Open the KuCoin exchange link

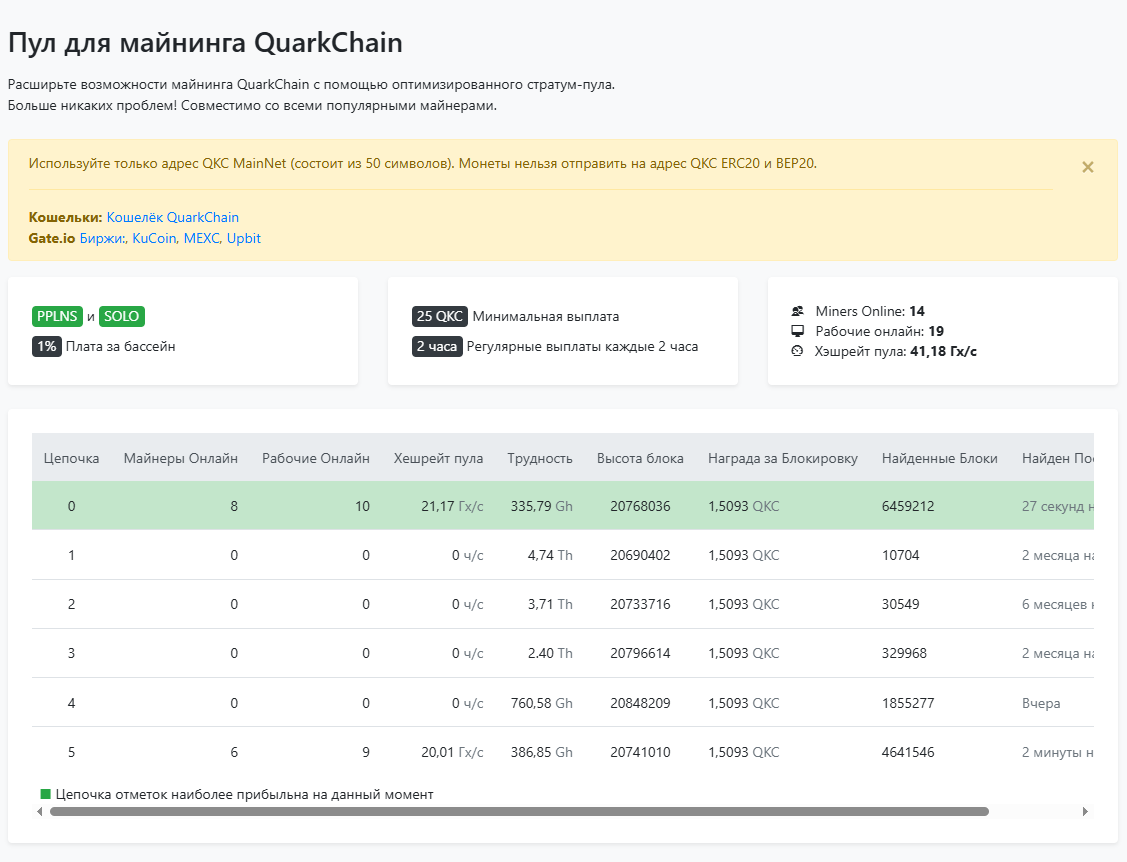pos(154,238)
